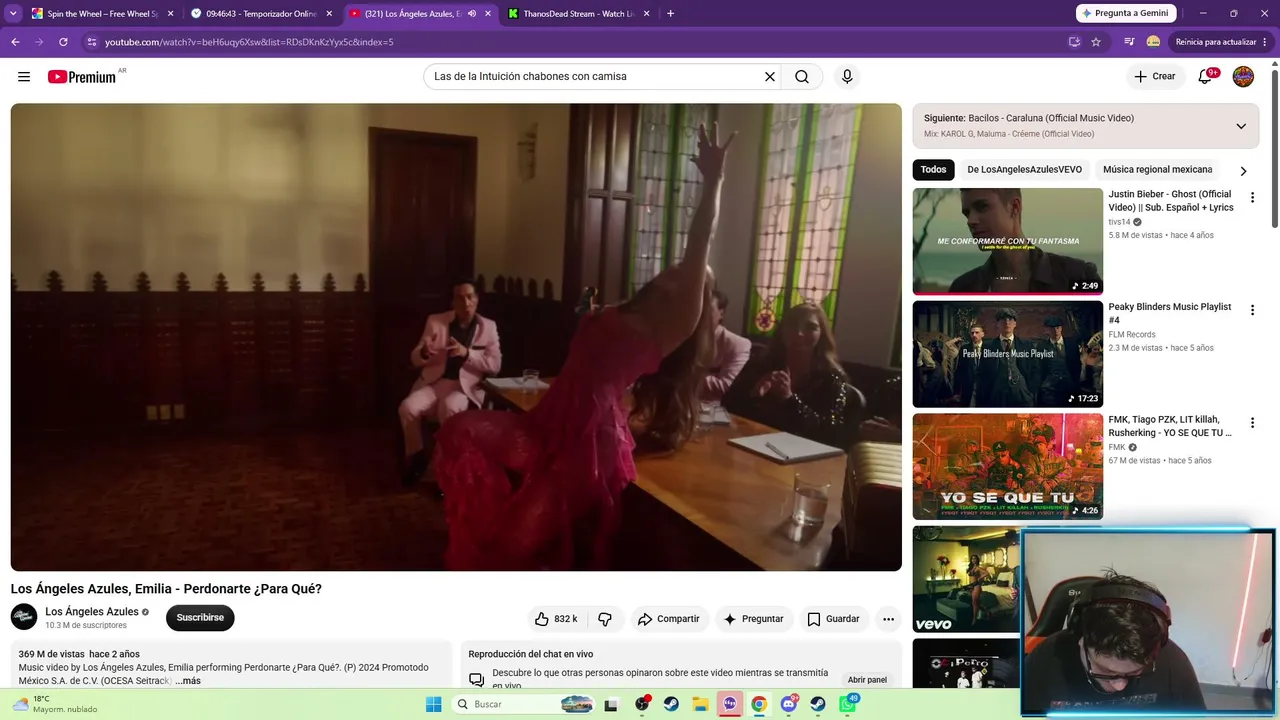
Task: Go to YouTube Premium home logo
Action: click(82, 77)
